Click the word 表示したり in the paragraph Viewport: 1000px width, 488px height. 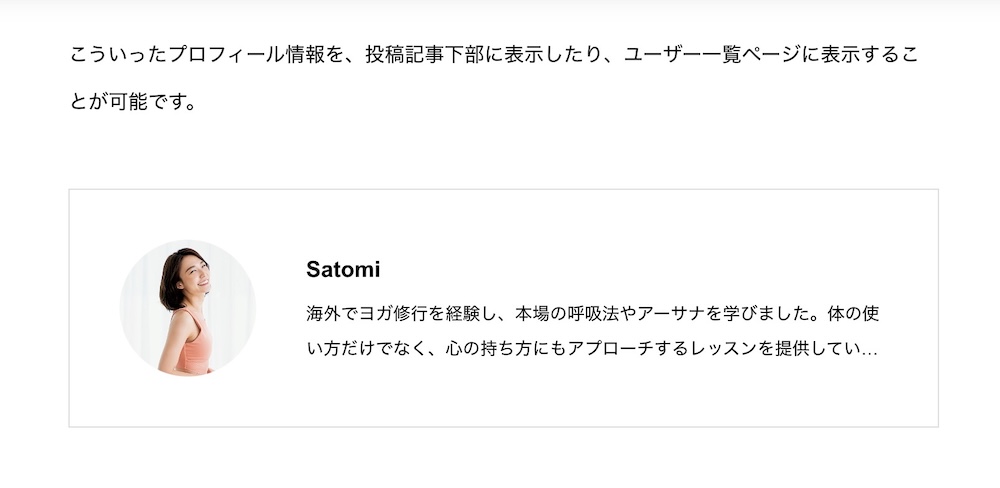click(553, 55)
